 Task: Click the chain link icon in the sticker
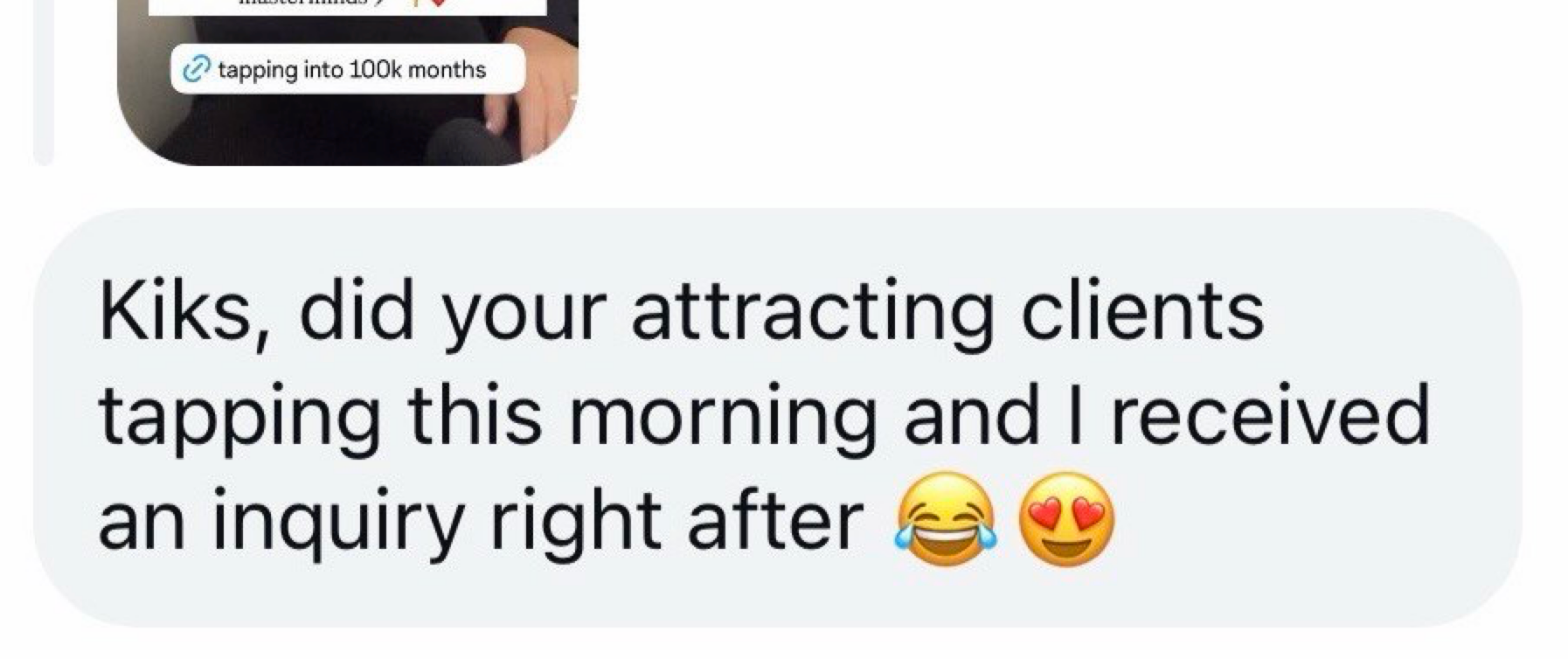(196, 70)
